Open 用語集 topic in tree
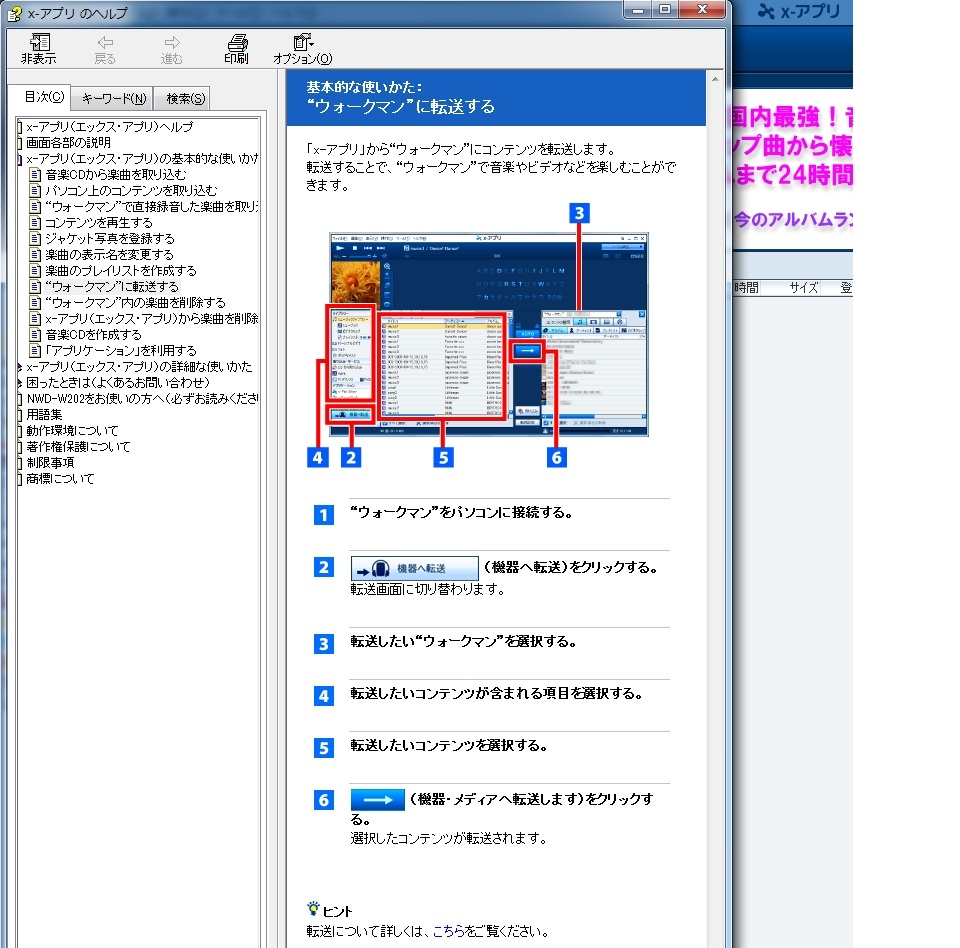Image resolution: width=960 pixels, height=948 pixels. [x=44, y=415]
